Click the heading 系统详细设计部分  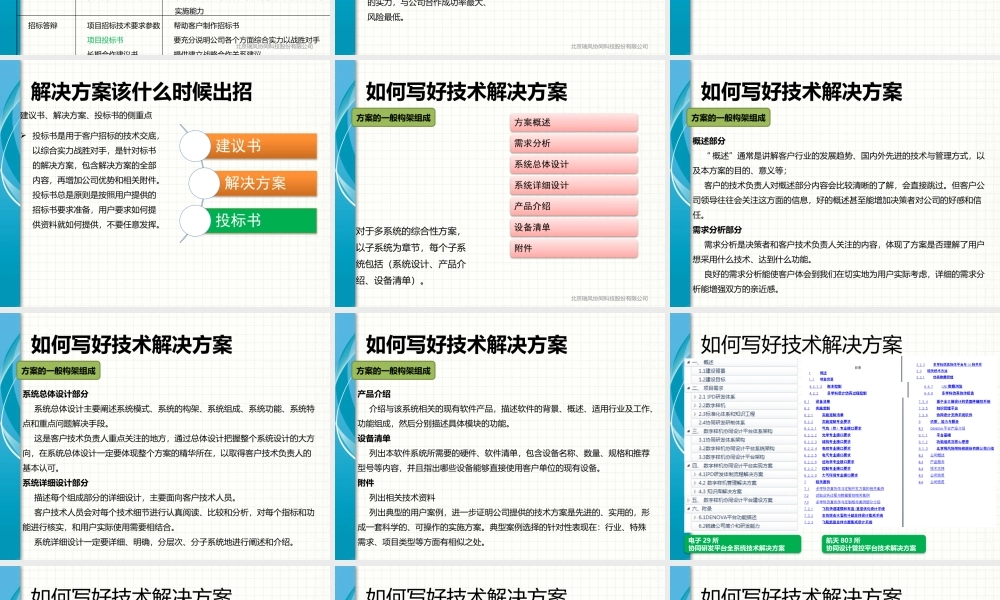(x=55, y=483)
